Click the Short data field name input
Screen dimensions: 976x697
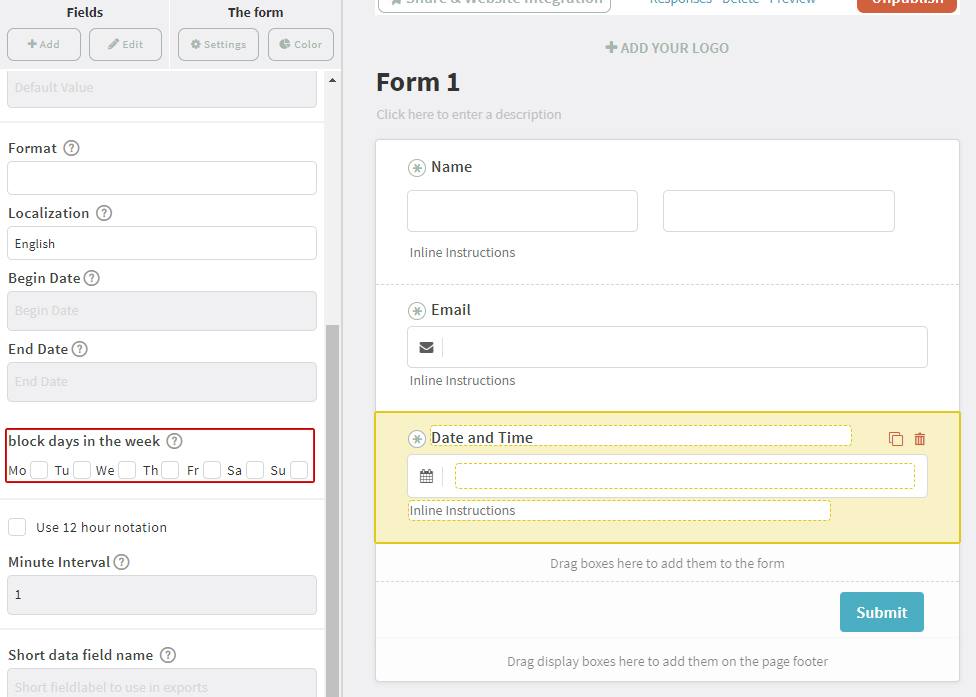(162, 683)
